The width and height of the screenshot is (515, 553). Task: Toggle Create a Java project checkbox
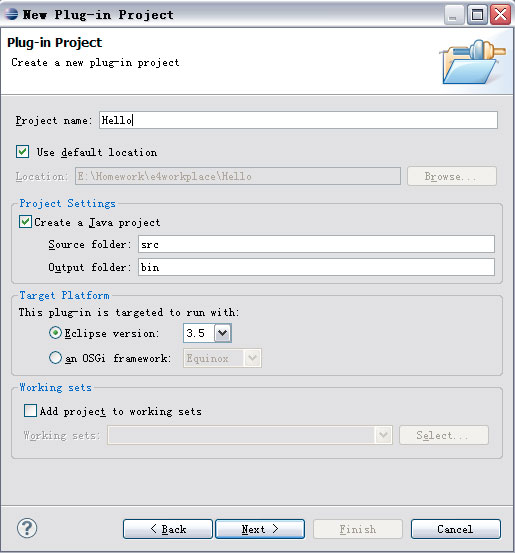click(25, 222)
